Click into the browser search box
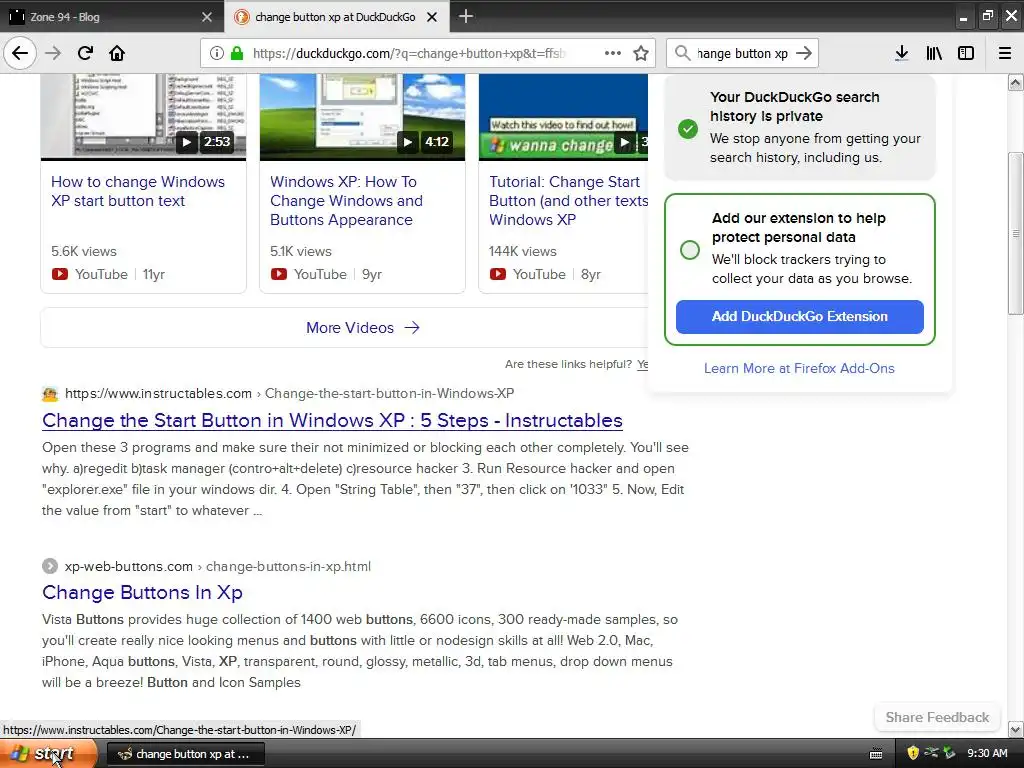1024x768 pixels. [x=743, y=53]
